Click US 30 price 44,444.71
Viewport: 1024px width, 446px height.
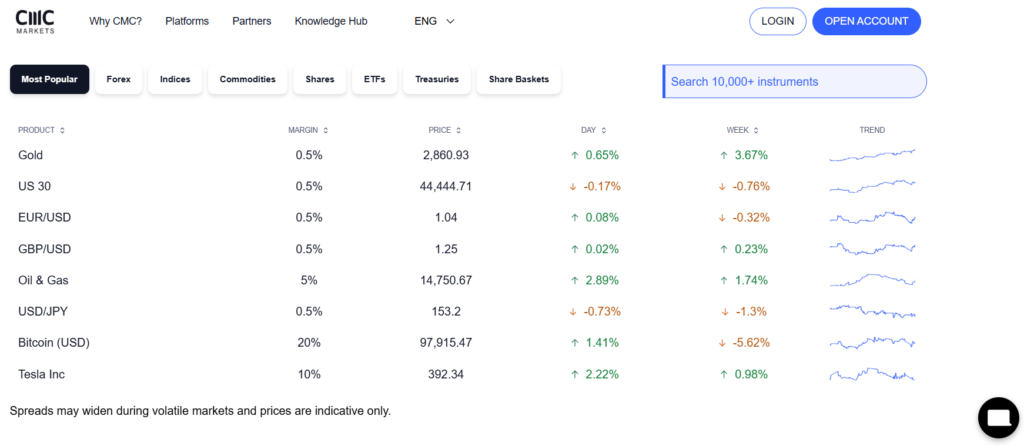pyautogui.click(x=446, y=186)
